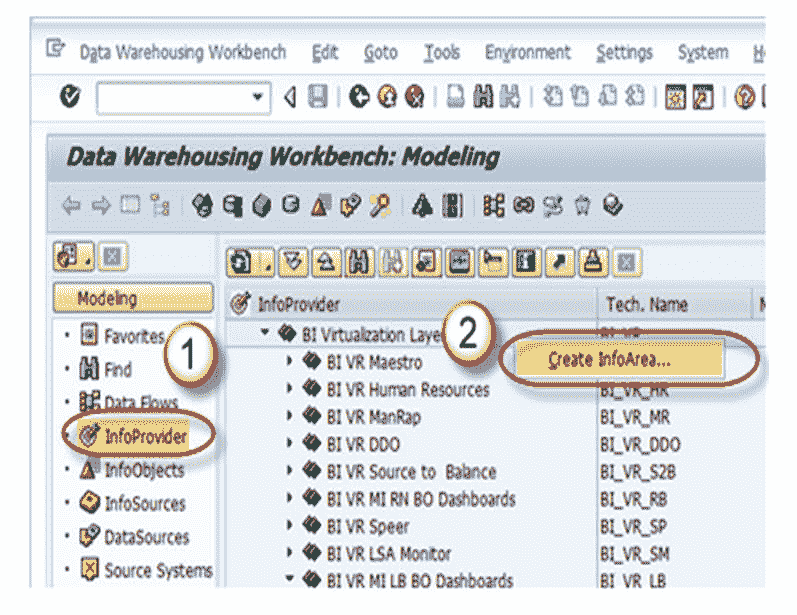797x615 pixels.
Task: Click the Create New Session icon
Action: click(x=676, y=97)
